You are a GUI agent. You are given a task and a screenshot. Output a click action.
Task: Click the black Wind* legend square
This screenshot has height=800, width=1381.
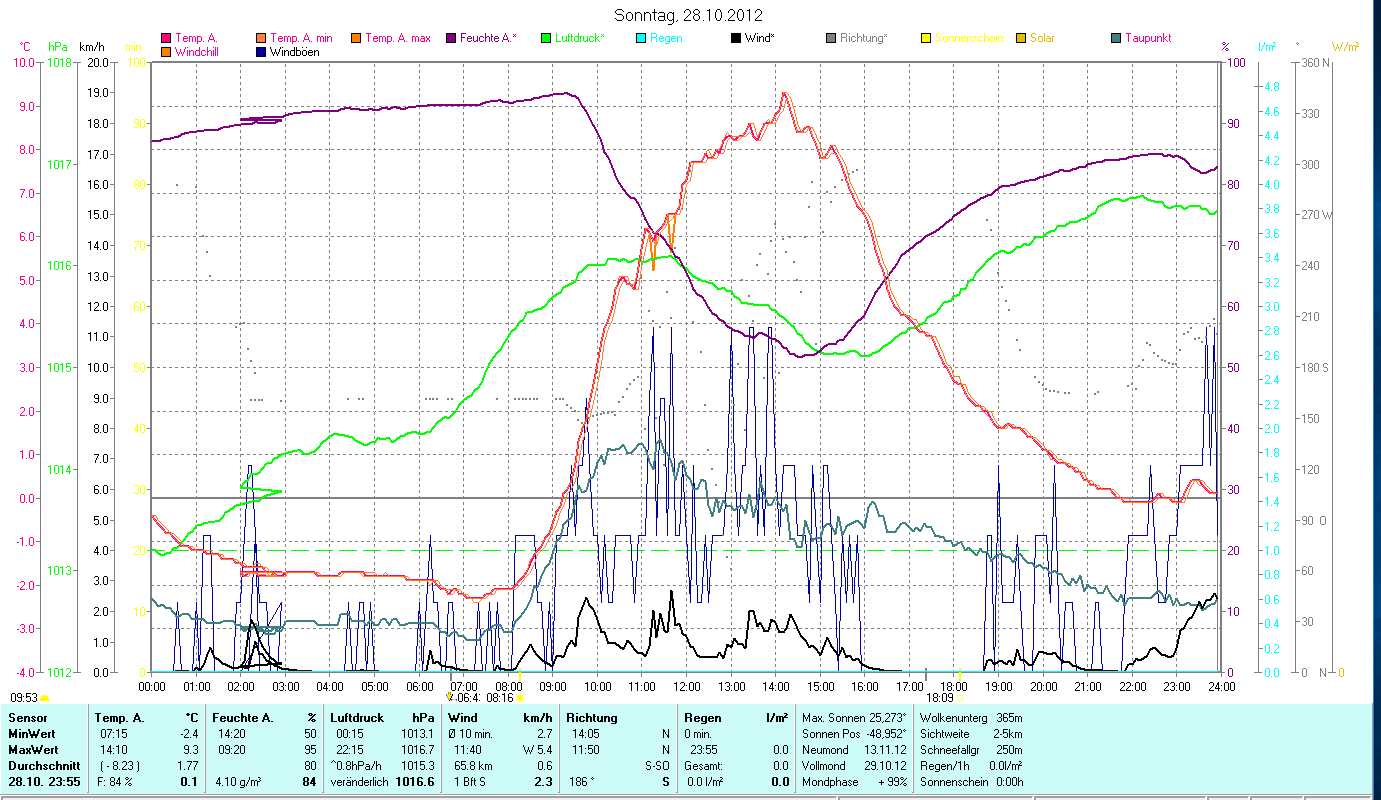coord(736,39)
